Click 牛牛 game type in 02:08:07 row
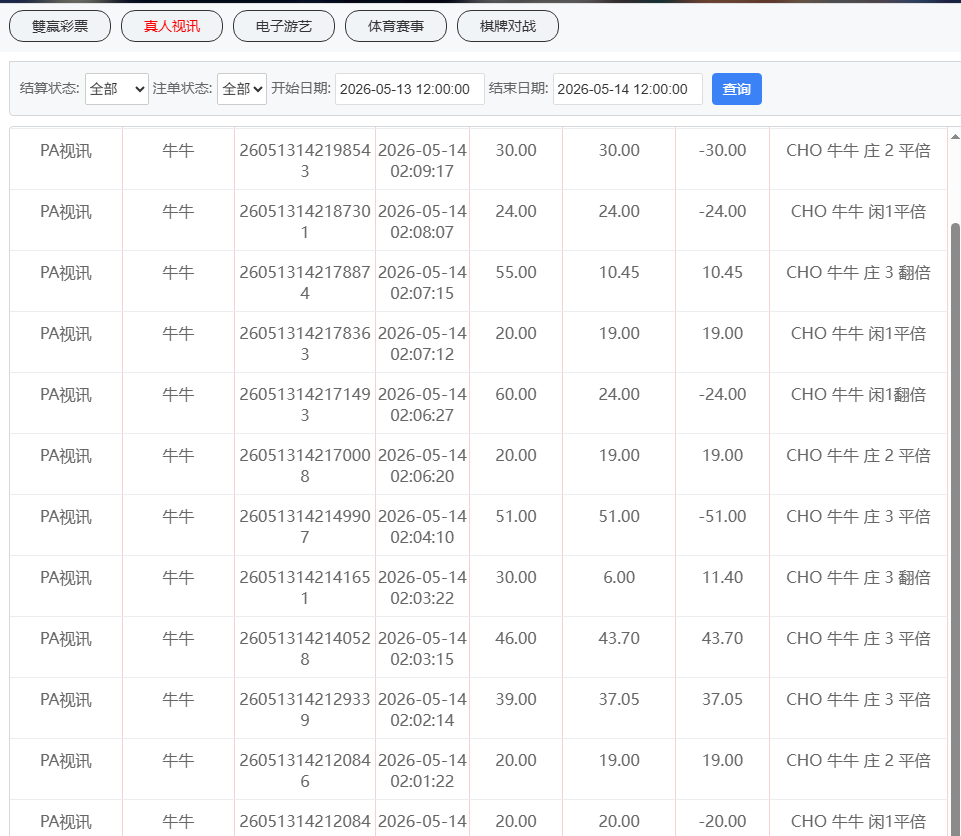The image size is (961, 836). pos(178,211)
